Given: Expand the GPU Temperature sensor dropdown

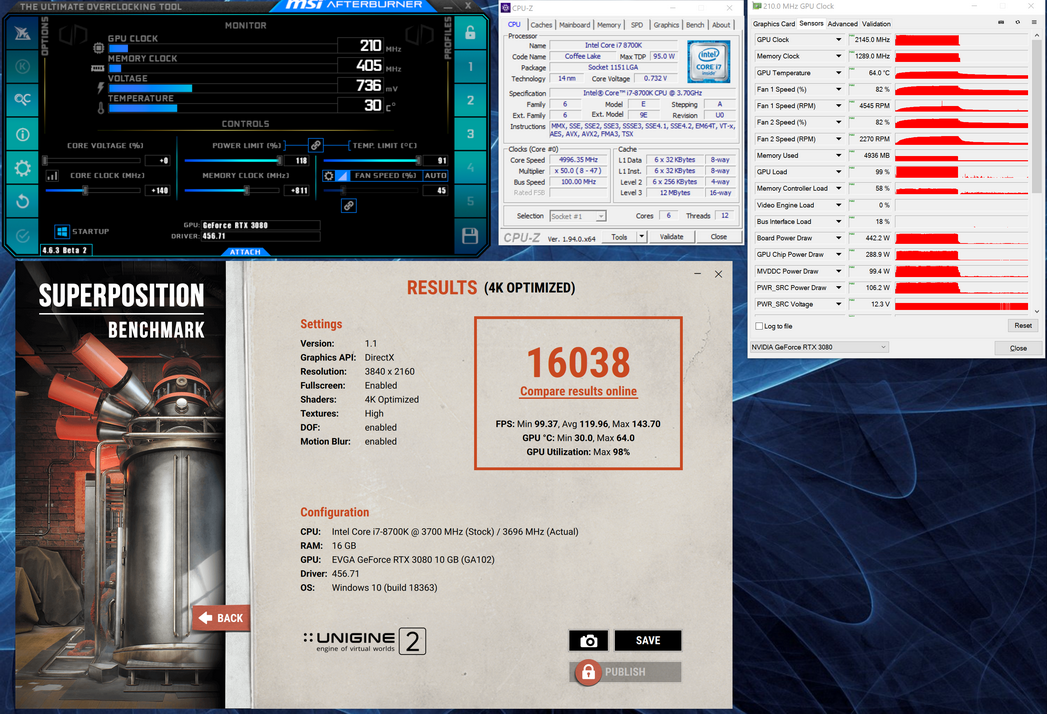Looking at the screenshot, I should (x=839, y=73).
